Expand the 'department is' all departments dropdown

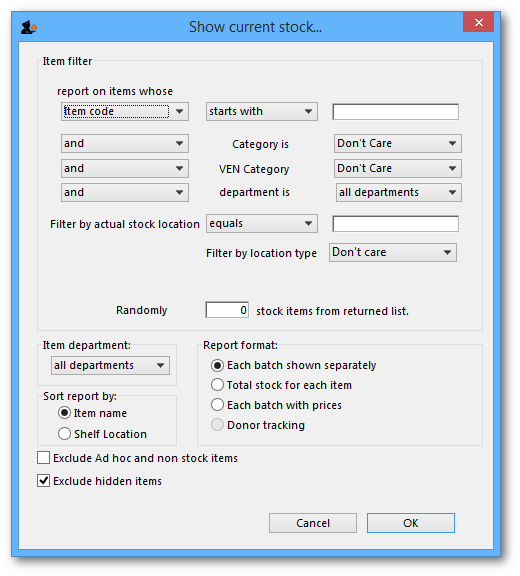pyautogui.click(x=399, y=192)
